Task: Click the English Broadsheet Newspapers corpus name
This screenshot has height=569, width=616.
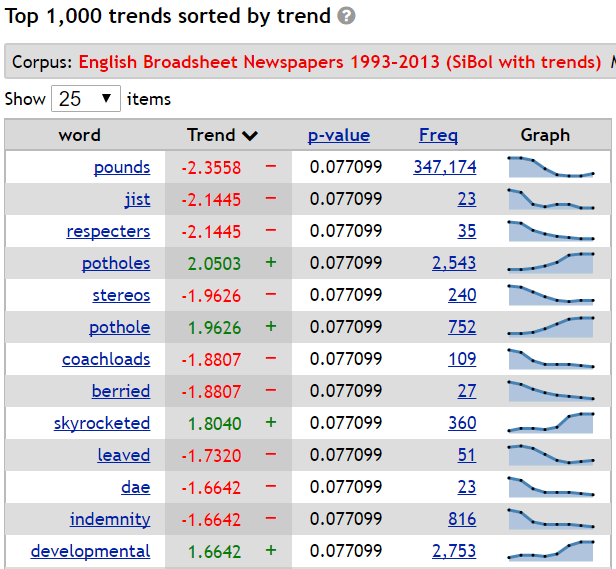Action: [x=340, y=62]
